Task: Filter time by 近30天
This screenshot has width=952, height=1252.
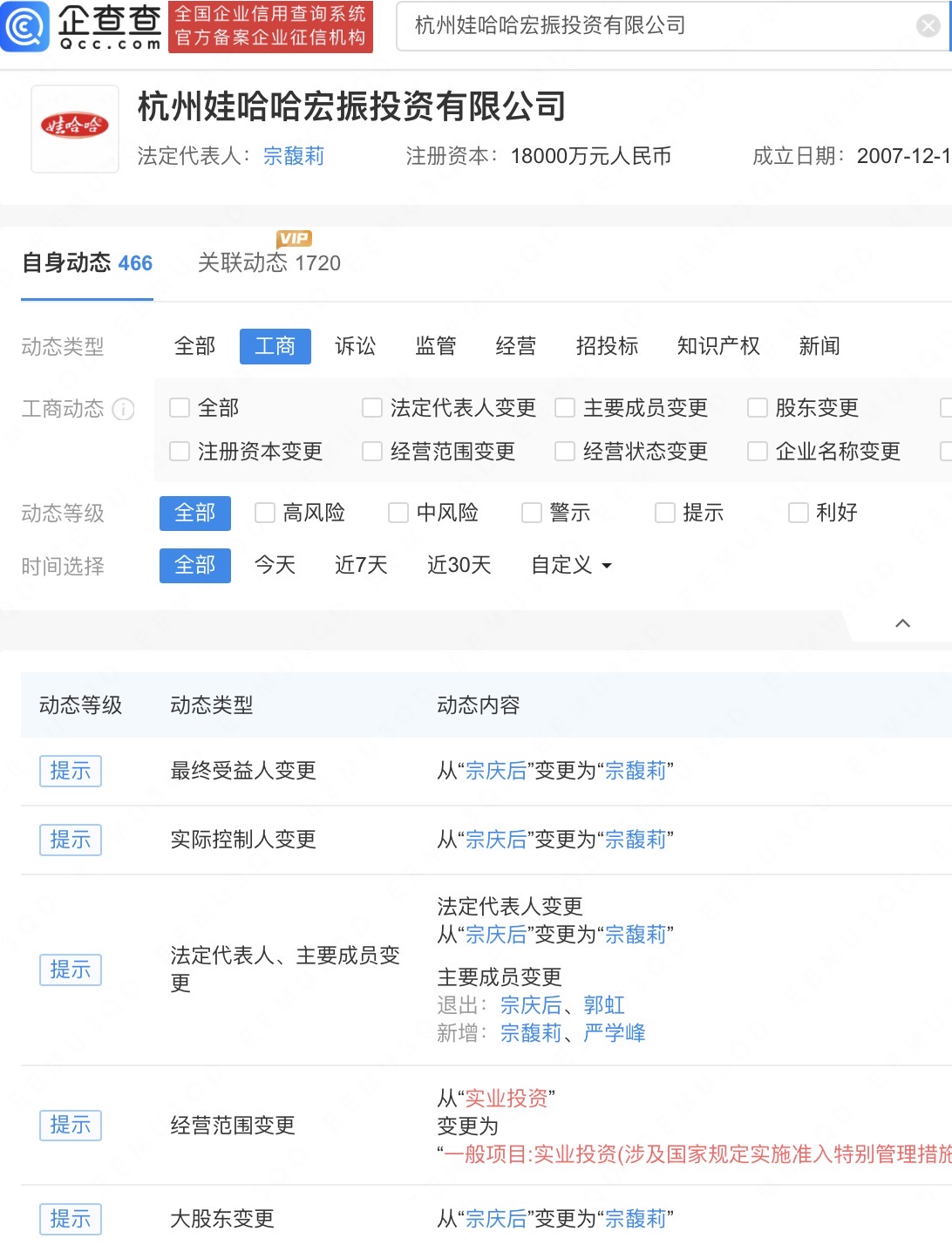Action: (x=459, y=565)
